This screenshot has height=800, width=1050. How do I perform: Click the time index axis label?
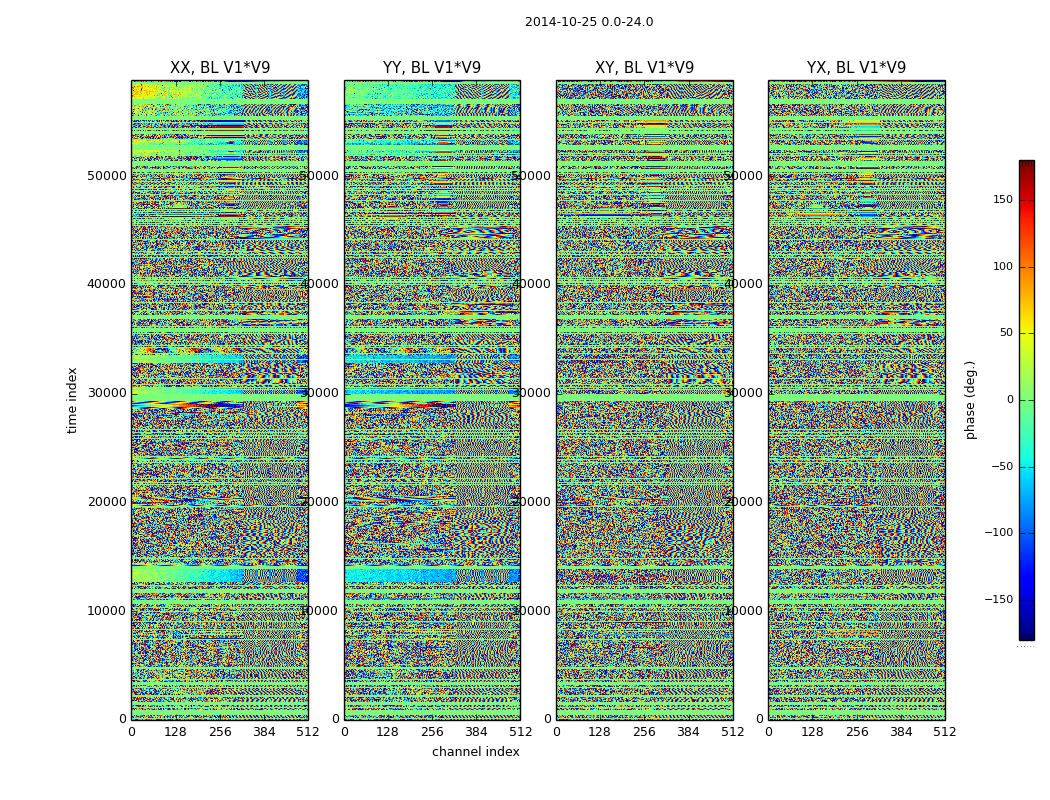[x=72, y=400]
